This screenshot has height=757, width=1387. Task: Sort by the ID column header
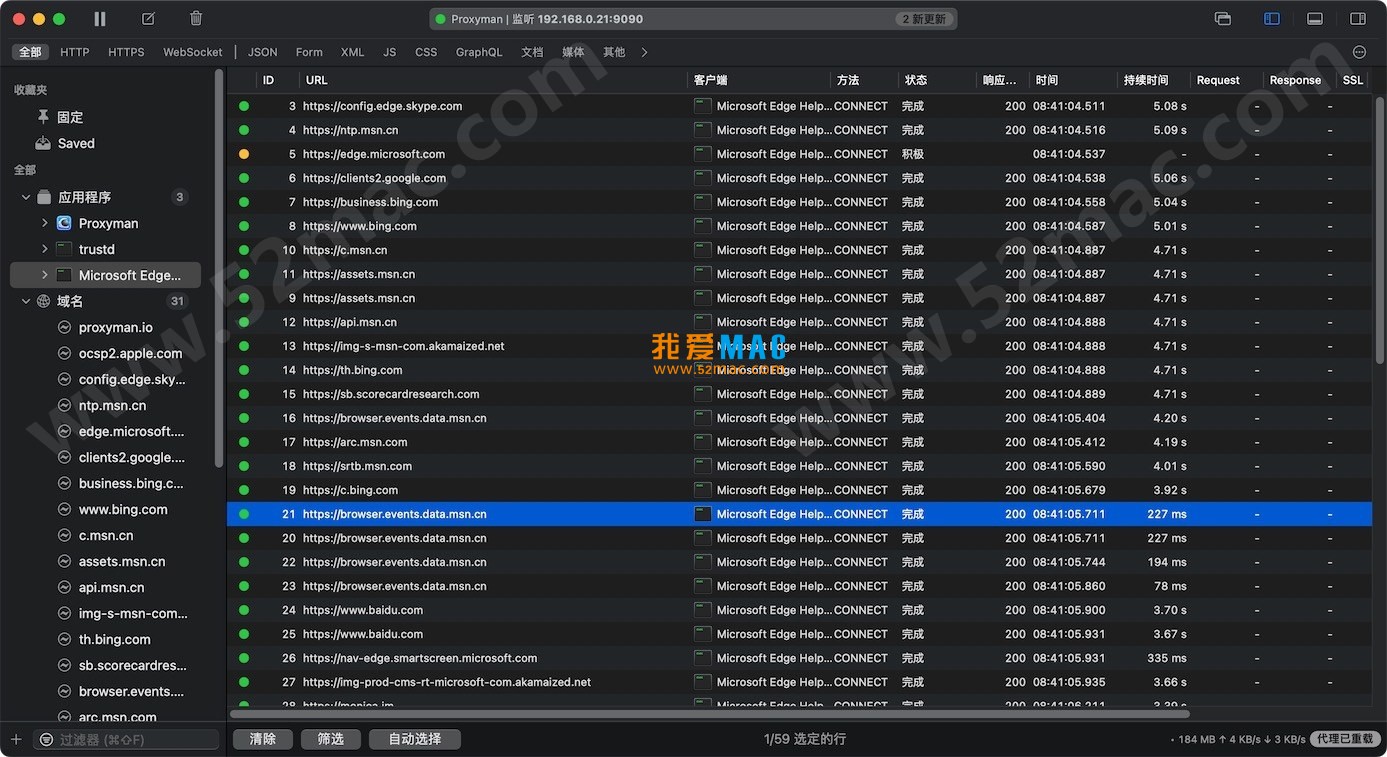click(x=278, y=80)
